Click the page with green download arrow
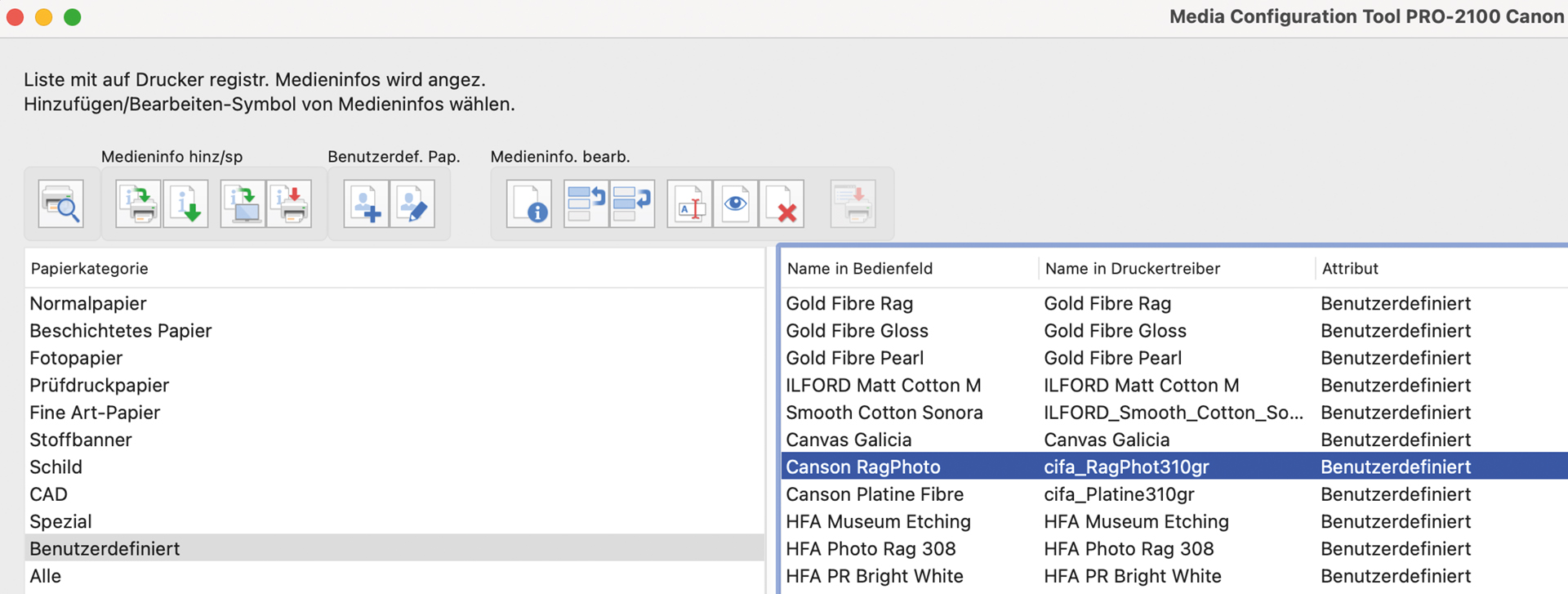This screenshot has width=1568, height=594. (185, 204)
